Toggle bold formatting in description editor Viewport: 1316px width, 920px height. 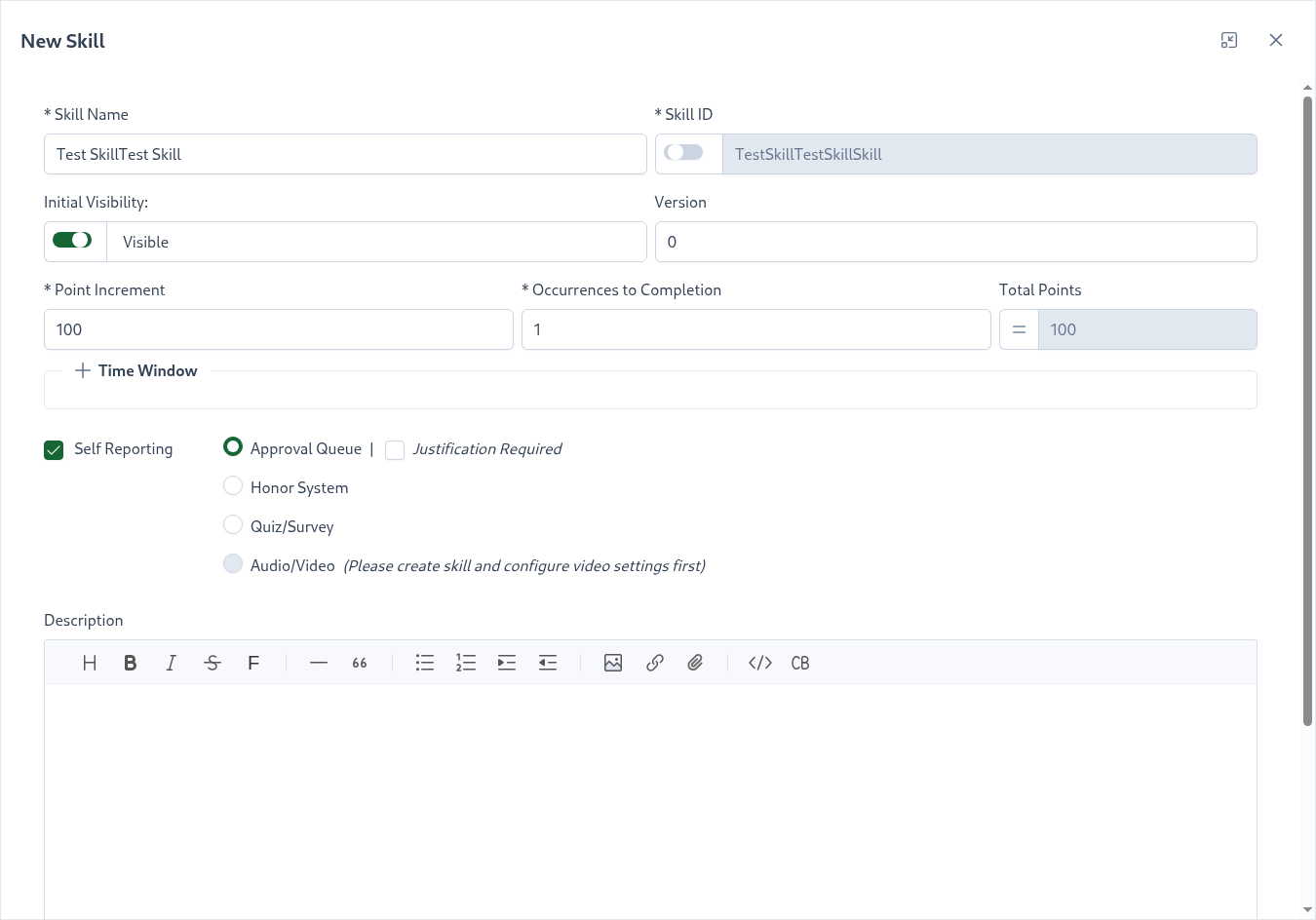tap(131, 663)
